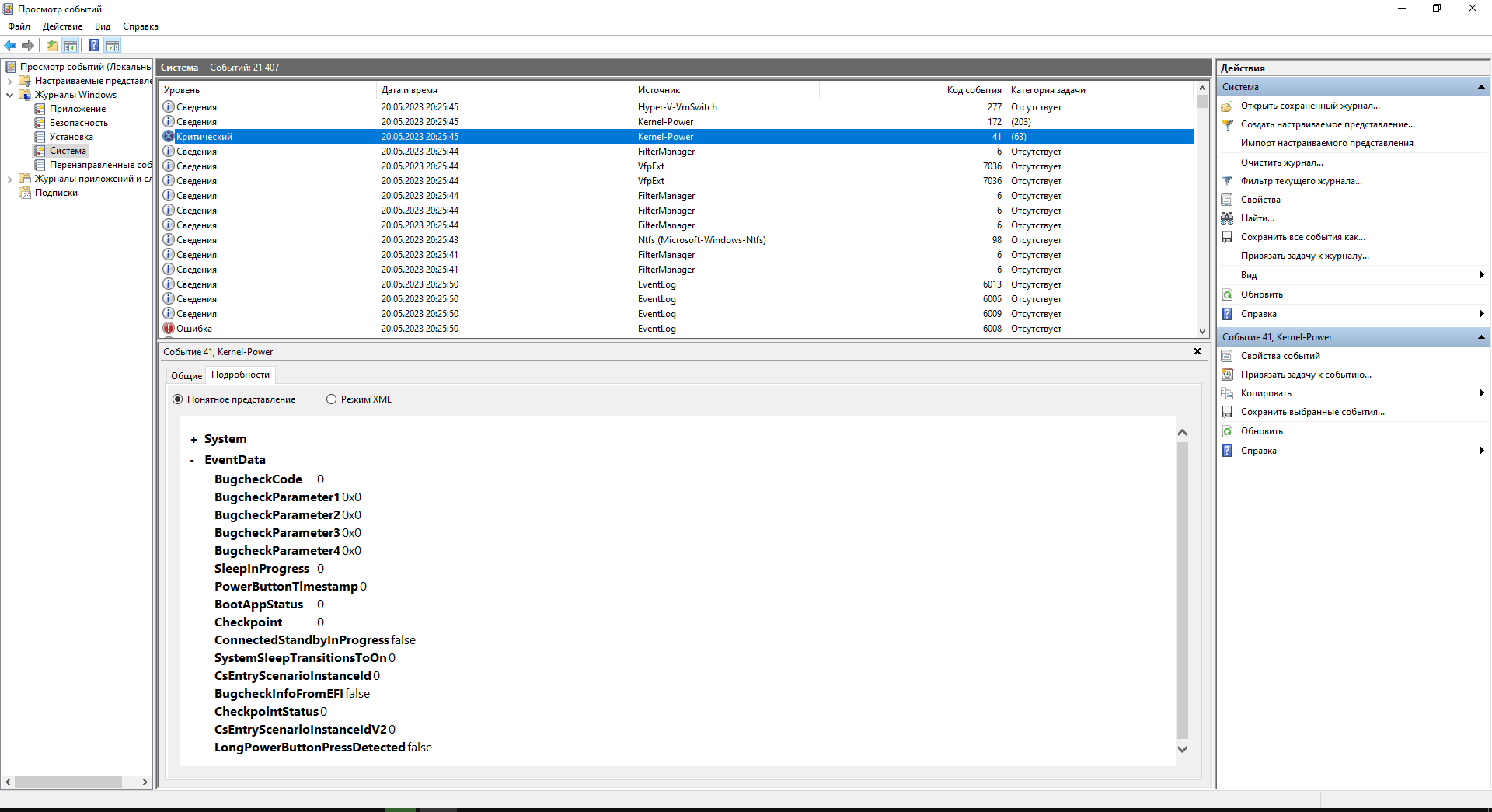1492x812 pixels.
Task: Click the Forward arrow toolbar icon
Action: click(28, 45)
